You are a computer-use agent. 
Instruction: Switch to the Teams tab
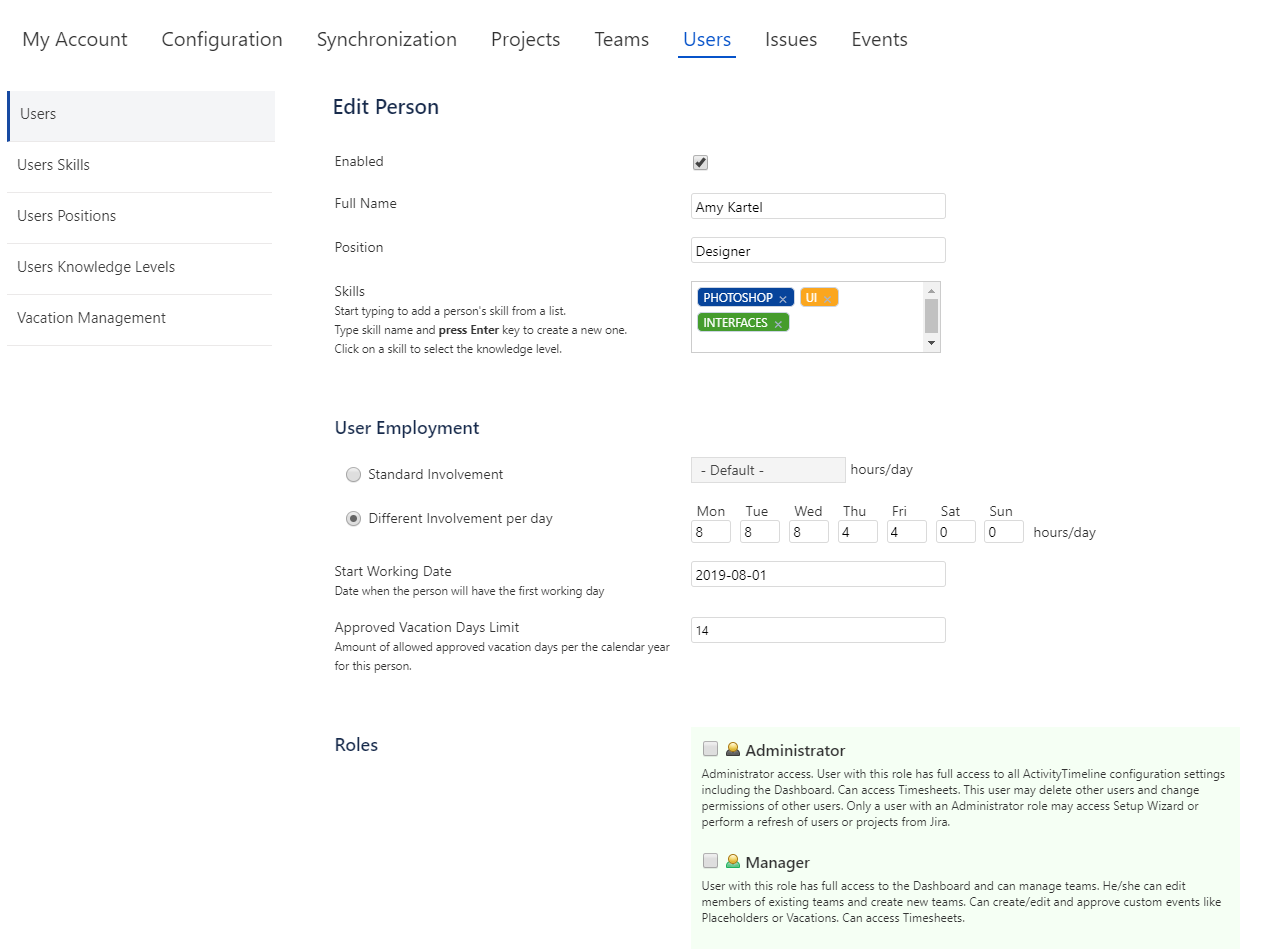pos(621,40)
